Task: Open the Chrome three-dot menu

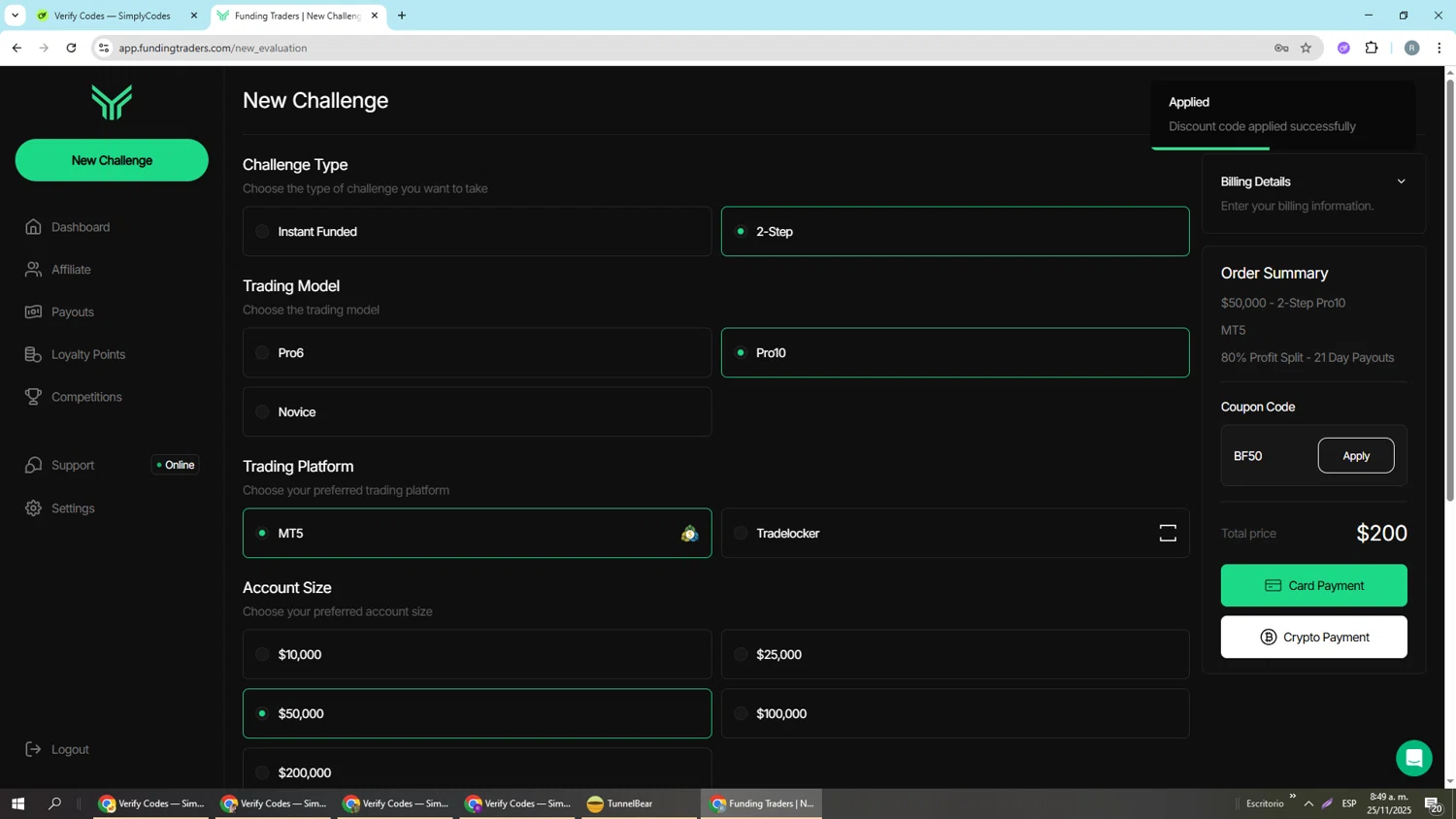Action: [1439, 48]
